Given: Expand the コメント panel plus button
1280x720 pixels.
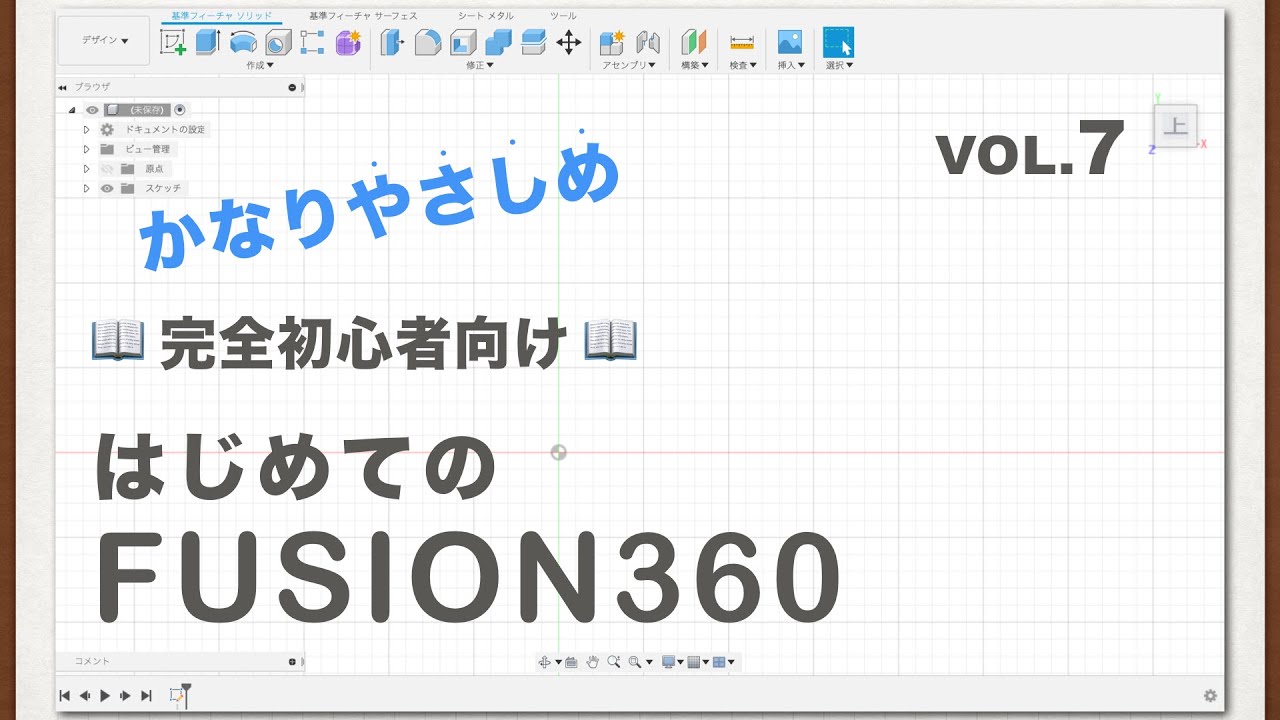Looking at the screenshot, I should click(x=292, y=662).
